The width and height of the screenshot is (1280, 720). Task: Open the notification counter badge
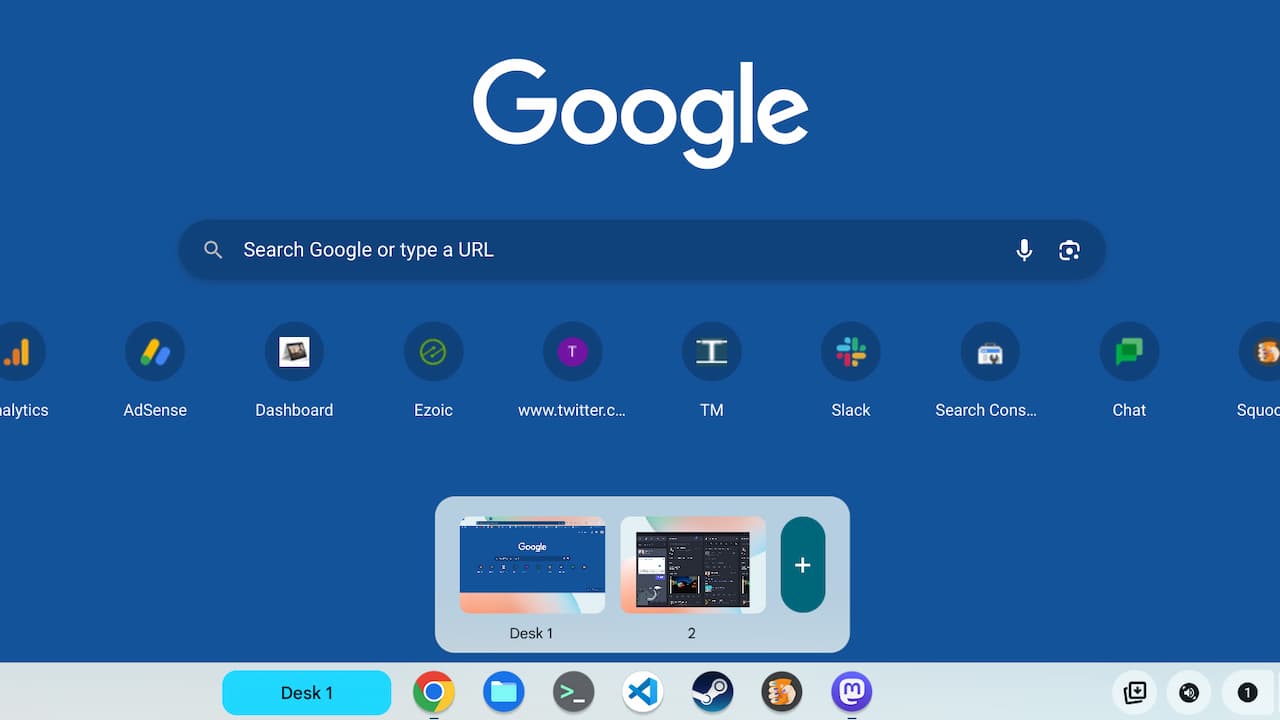(1247, 692)
